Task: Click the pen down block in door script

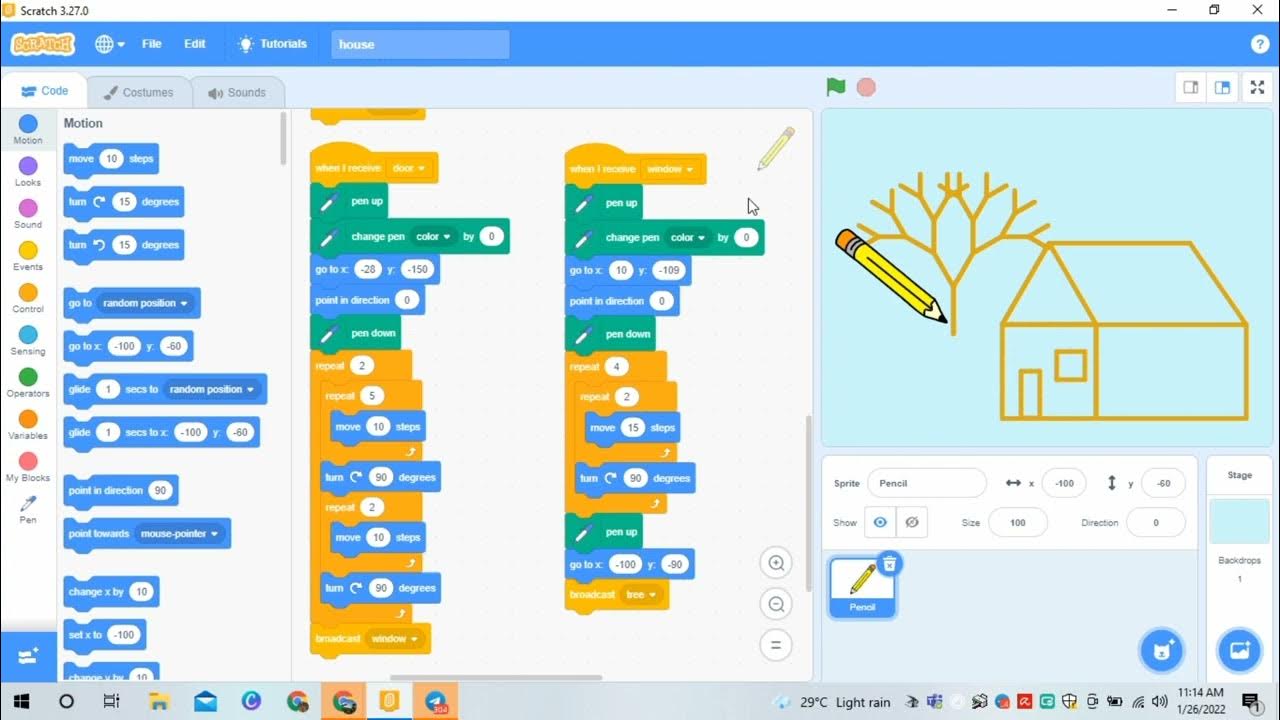Action: click(x=356, y=333)
